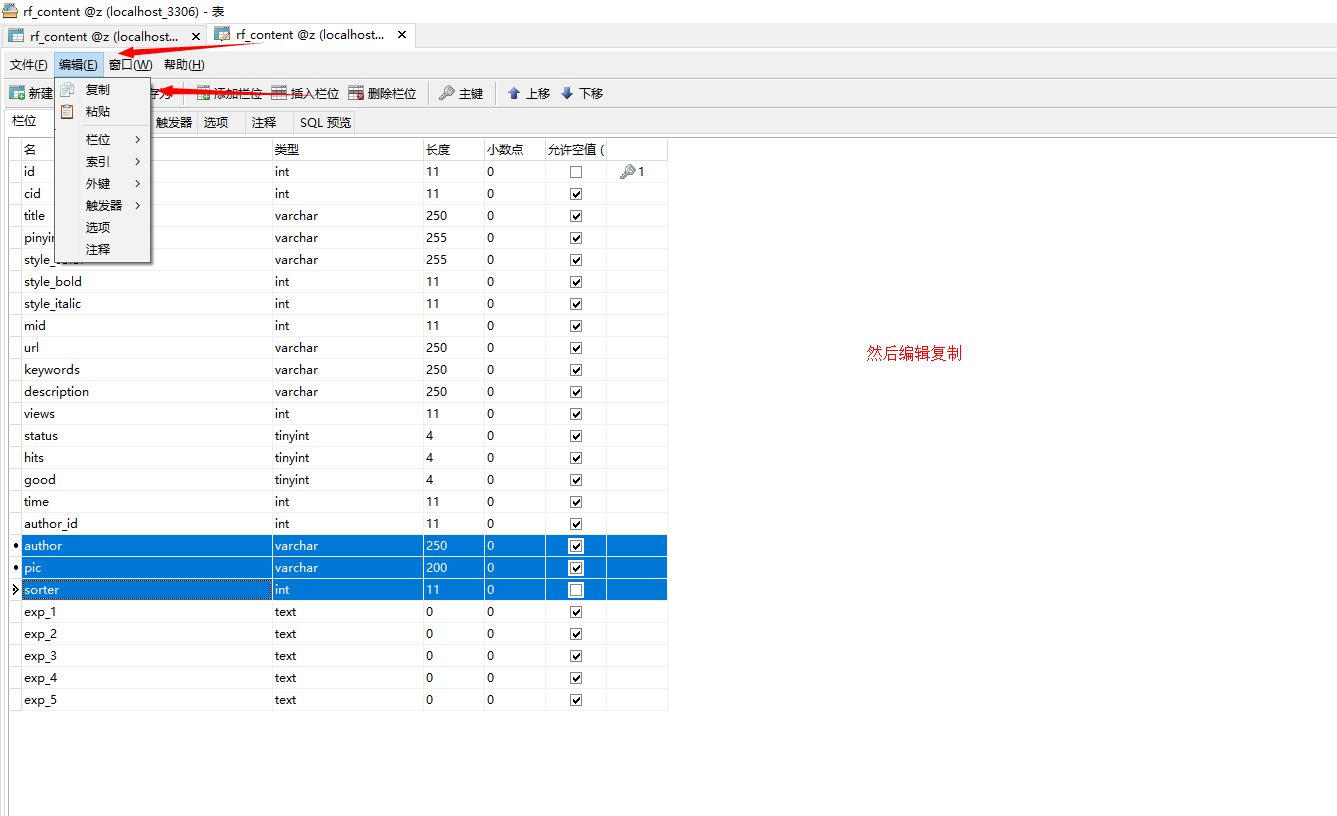
Task: Toggle allow-null checkbox for style_bold
Action: [x=576, y=282]
